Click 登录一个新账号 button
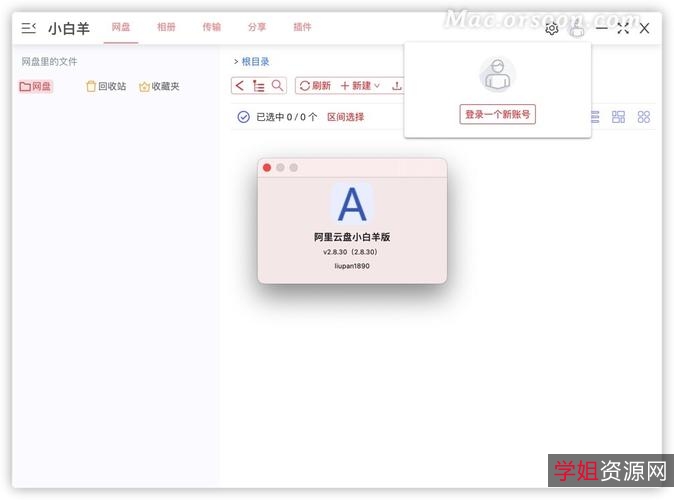Viewport: 674px width, 500px height. [497, 114]
